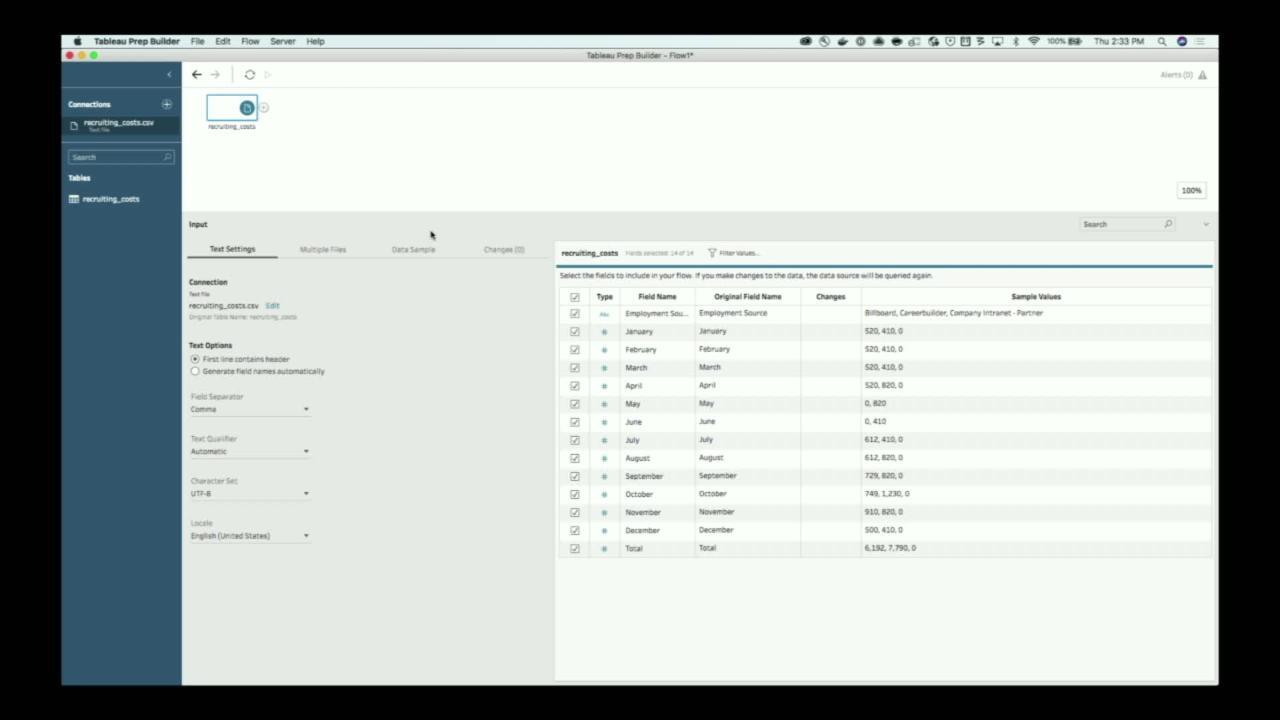Refresh the flow data
The height and width of the screenshot is (720, 1280).
click(x=250, y=75)
